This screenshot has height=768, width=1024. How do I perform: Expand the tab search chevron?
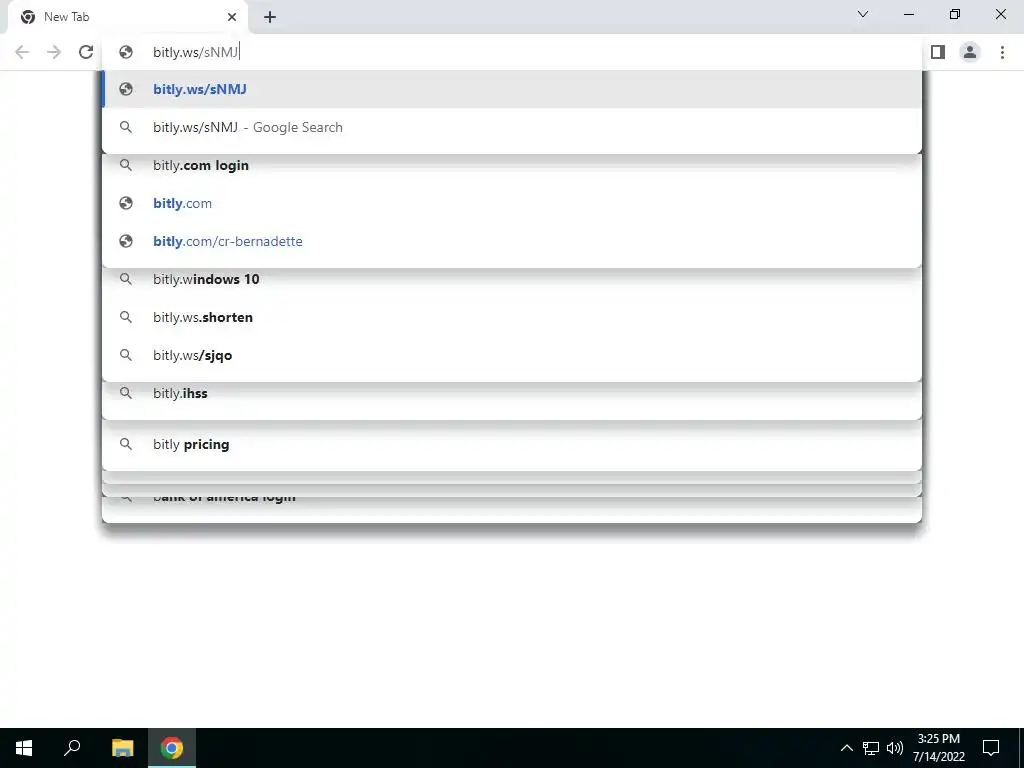click(863, 14)
